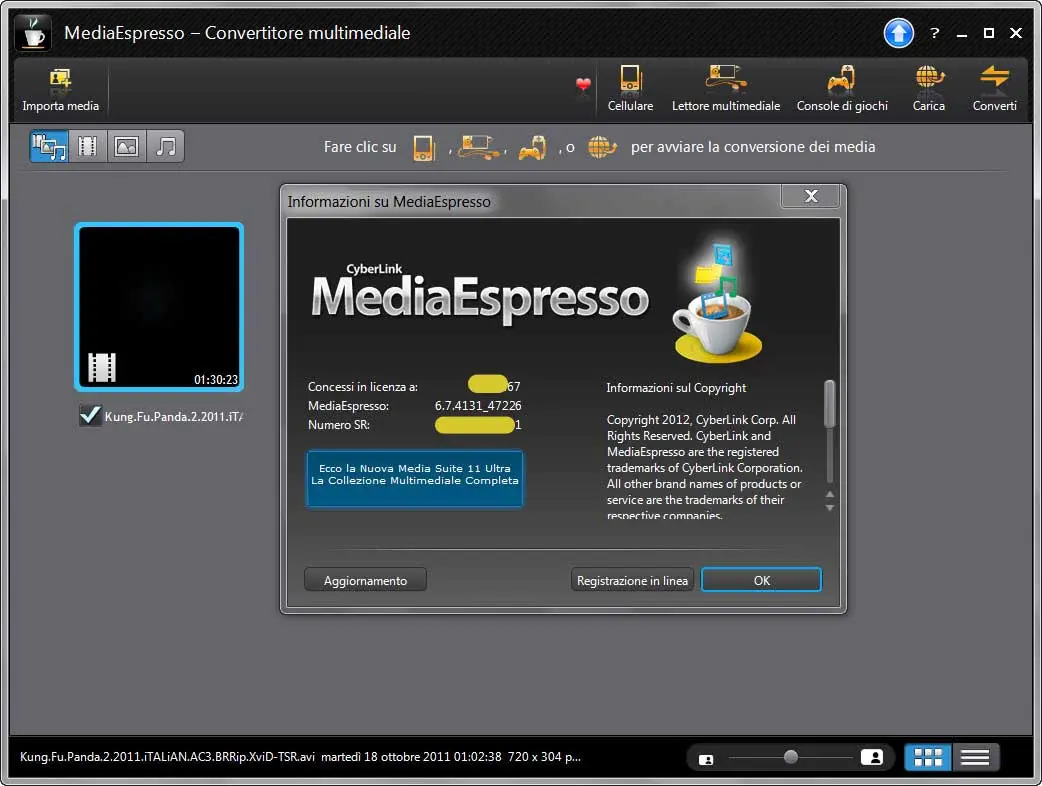Viewport: 1042px width, 786px height.
Task: Confirm the about dialog with OK
Action: click(x=762, y=580)
